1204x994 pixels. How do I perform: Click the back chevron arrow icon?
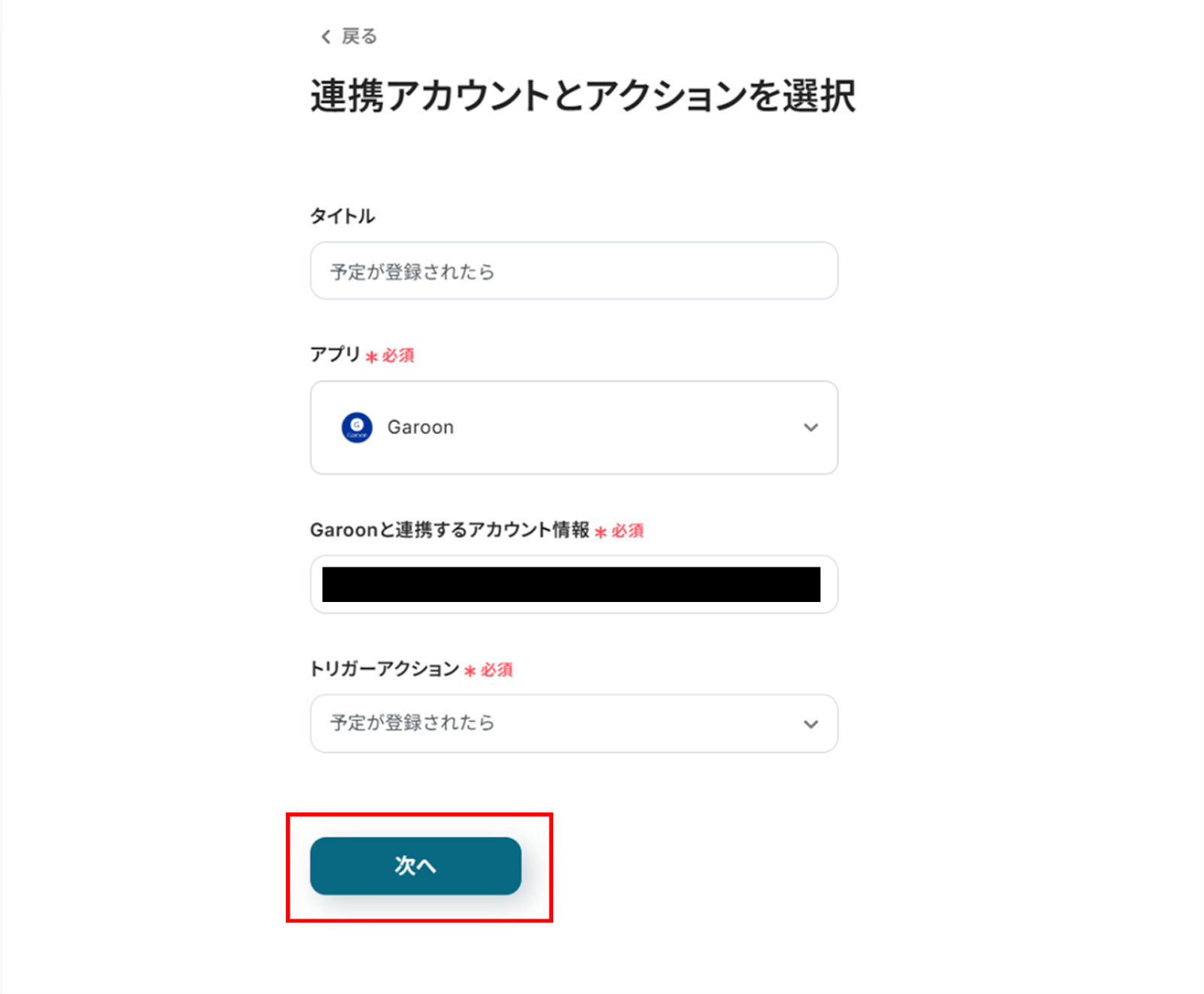[325, 37]
